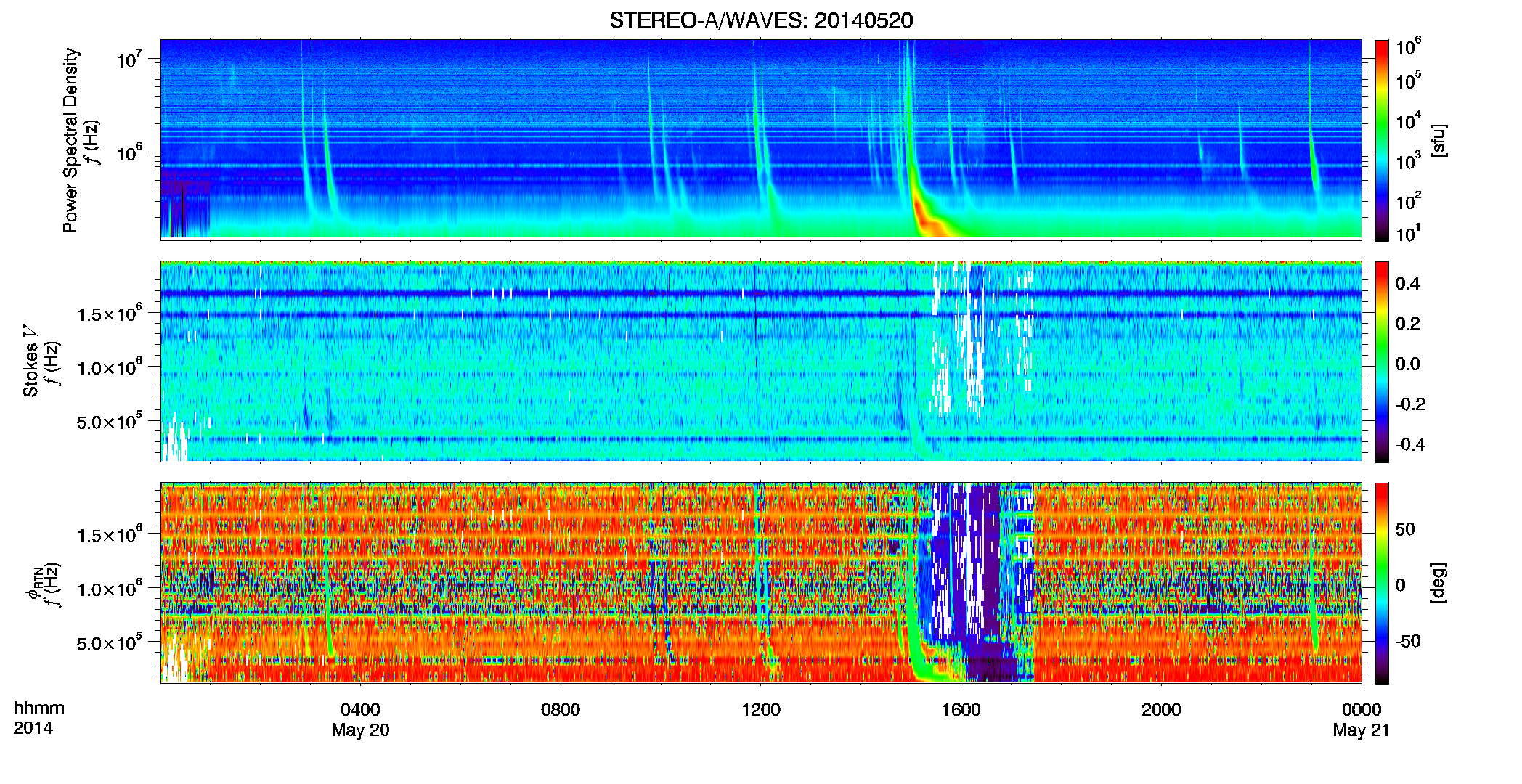The width and height of the screenshot is (1522, 784).
Task: Click the -0.4 value on the Stokes V color bar
Action: pyautogui.click(x=1410, y=445)
